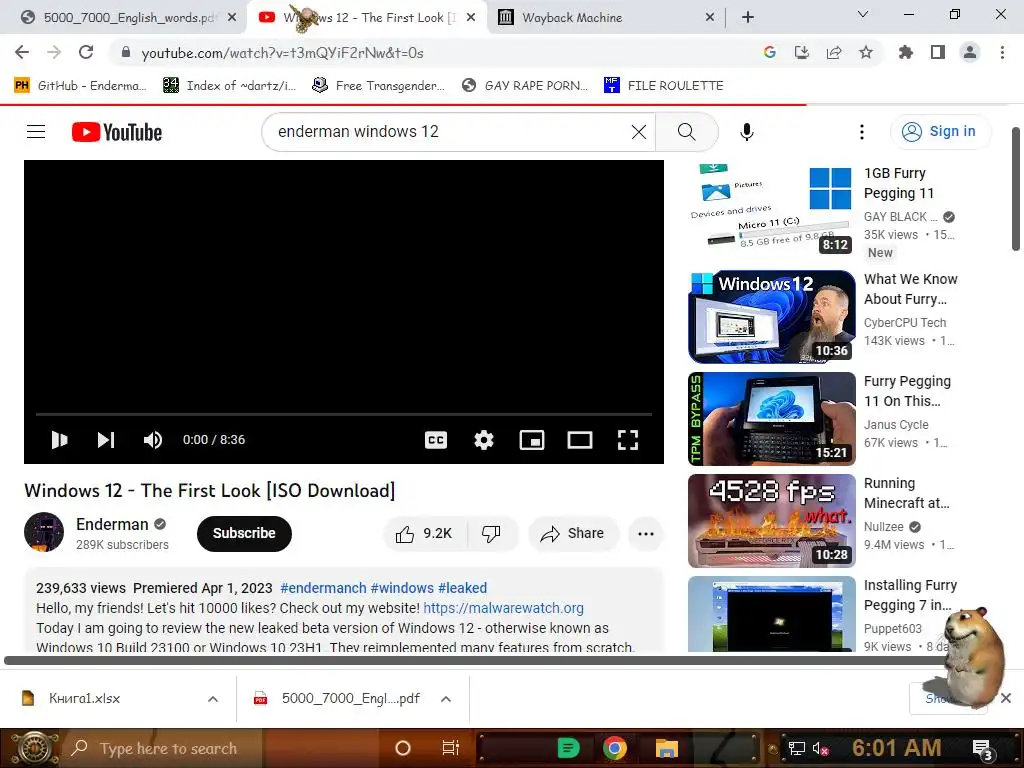Open the TPM BYPASS video thumbnail

(x=771, y=419)
